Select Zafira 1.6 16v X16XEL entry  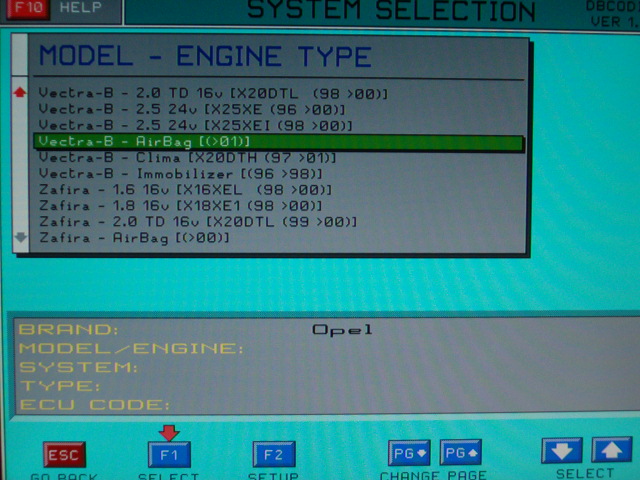[185, 190]
